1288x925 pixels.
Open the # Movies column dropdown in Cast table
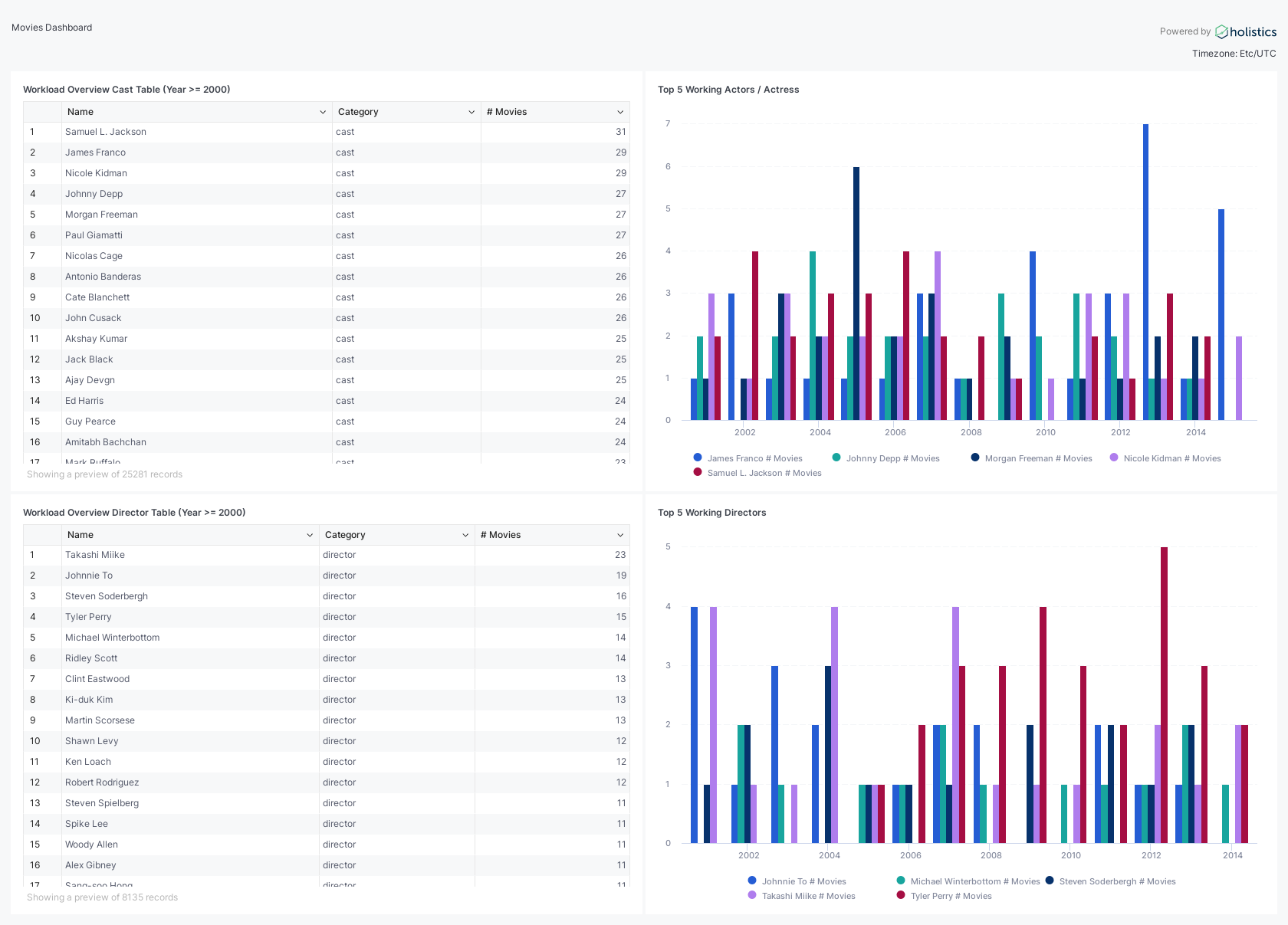pos(620,112)
